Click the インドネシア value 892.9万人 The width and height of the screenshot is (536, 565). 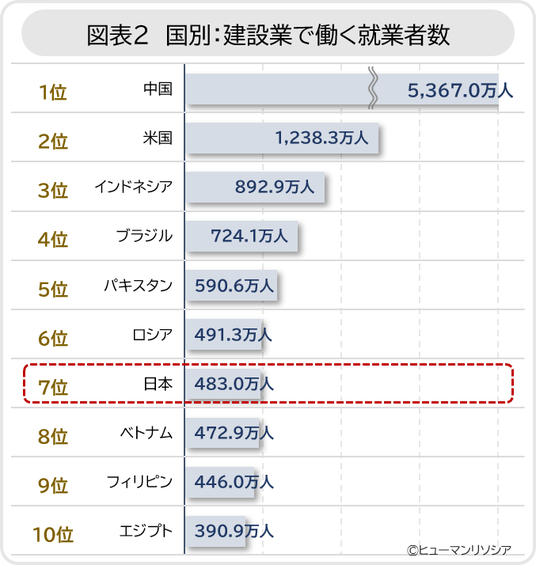[x=274, y=187]
